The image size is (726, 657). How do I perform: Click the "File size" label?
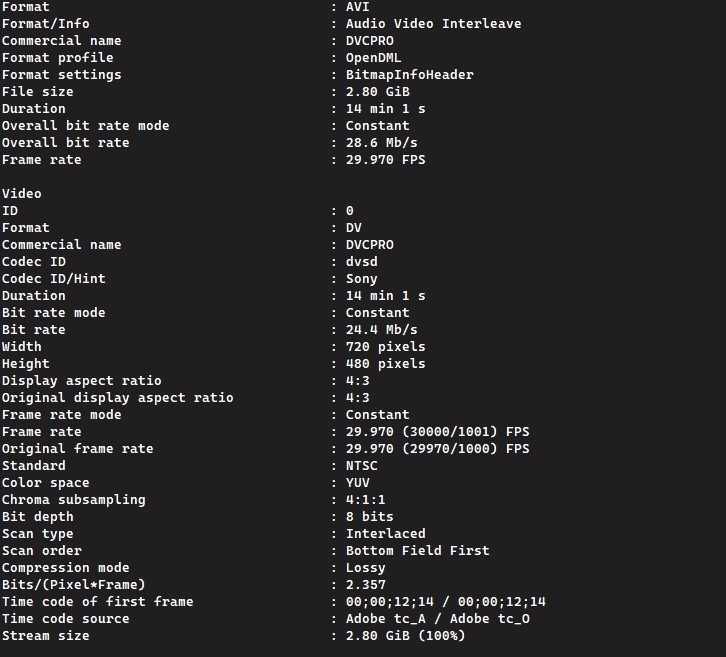[38, 91]
